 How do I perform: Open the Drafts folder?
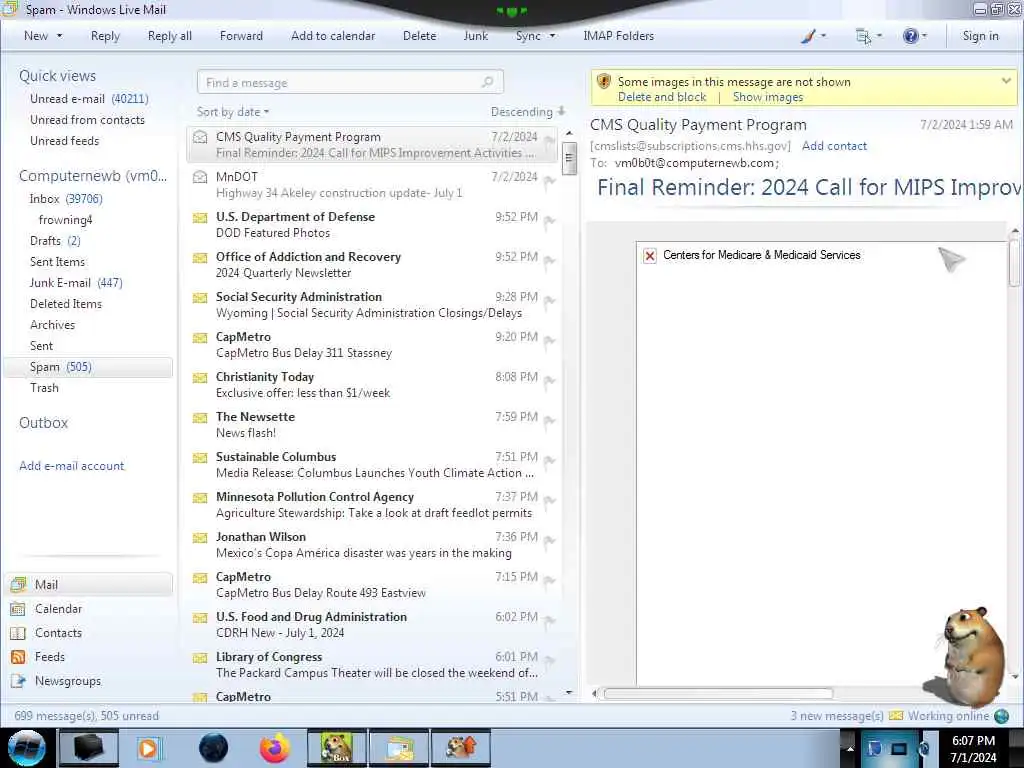55,241
